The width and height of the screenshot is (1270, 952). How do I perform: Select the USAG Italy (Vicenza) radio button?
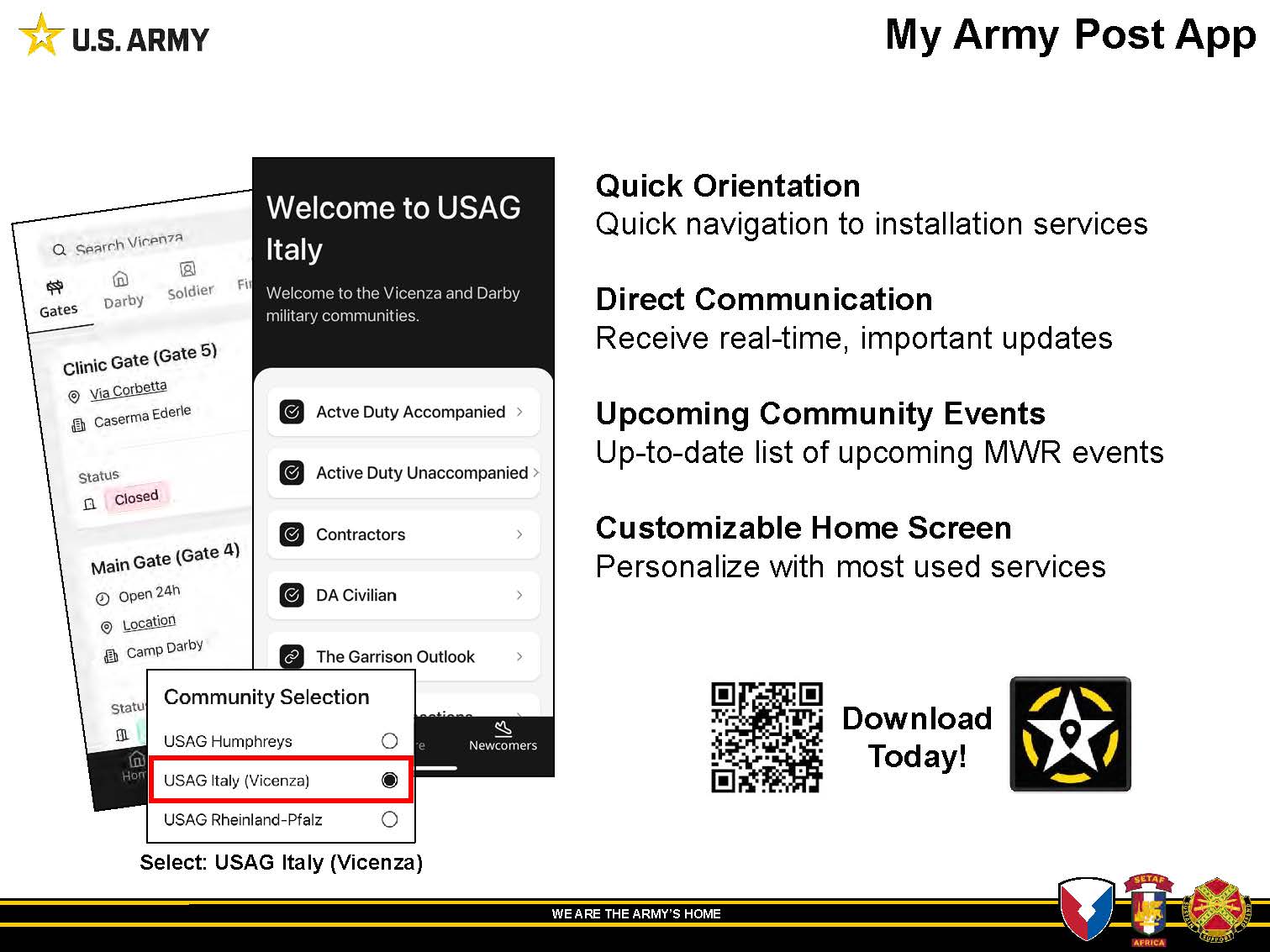pyautogui.click(x=389, y=781)
